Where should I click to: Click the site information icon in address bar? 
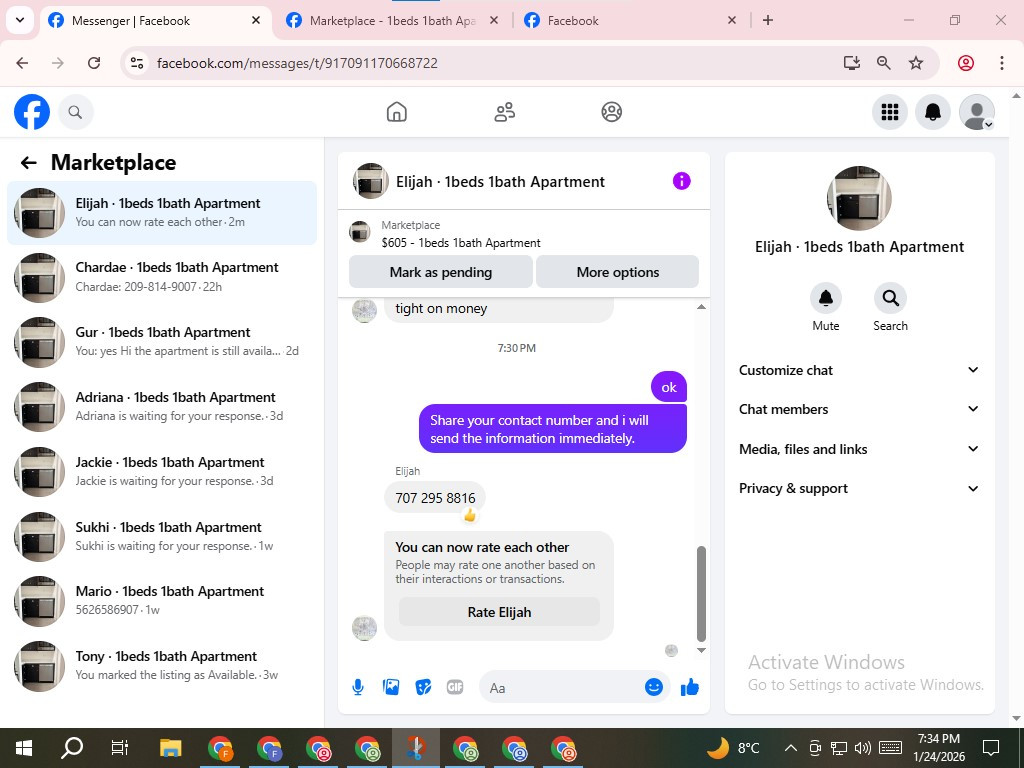click(x=136, y=63)
